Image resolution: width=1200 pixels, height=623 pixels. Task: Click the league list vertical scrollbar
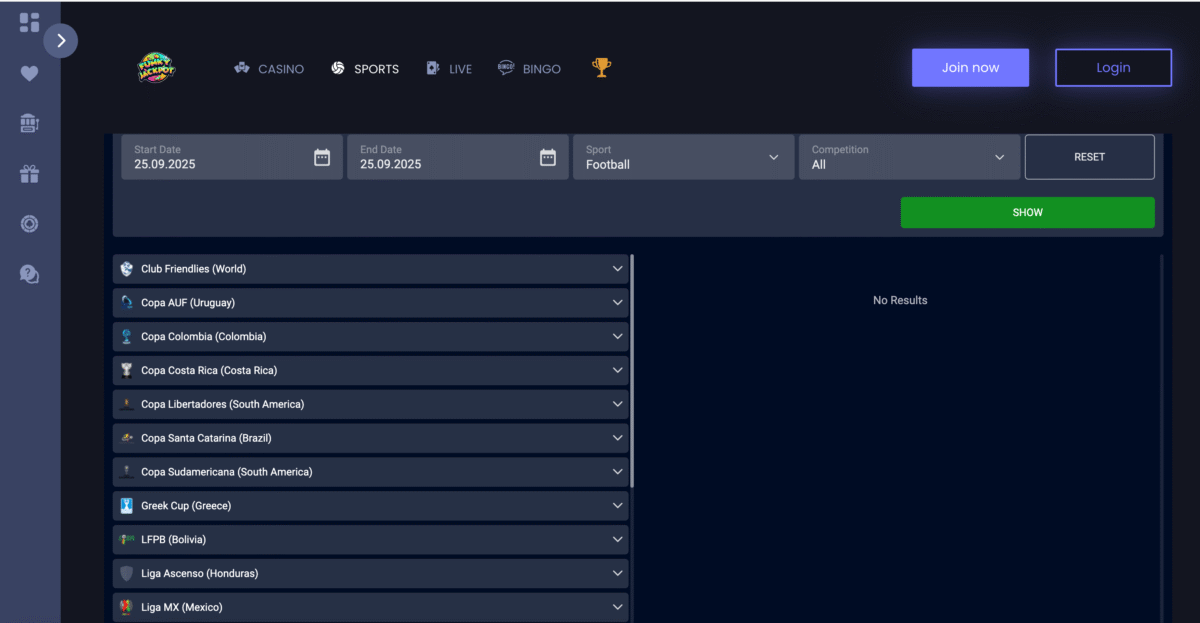coord(632,370)
